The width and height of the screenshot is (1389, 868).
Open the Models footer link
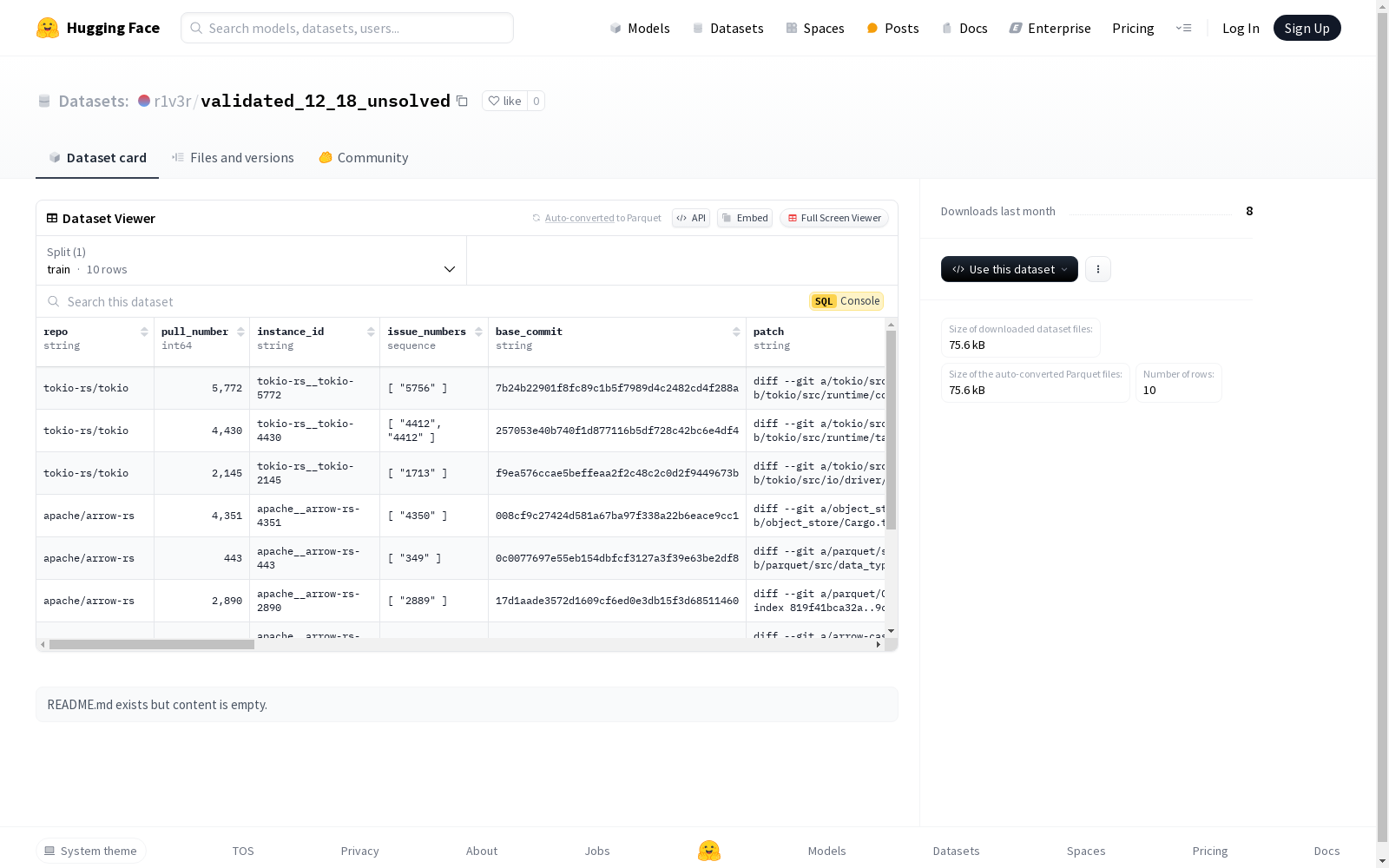coord(827,851)
